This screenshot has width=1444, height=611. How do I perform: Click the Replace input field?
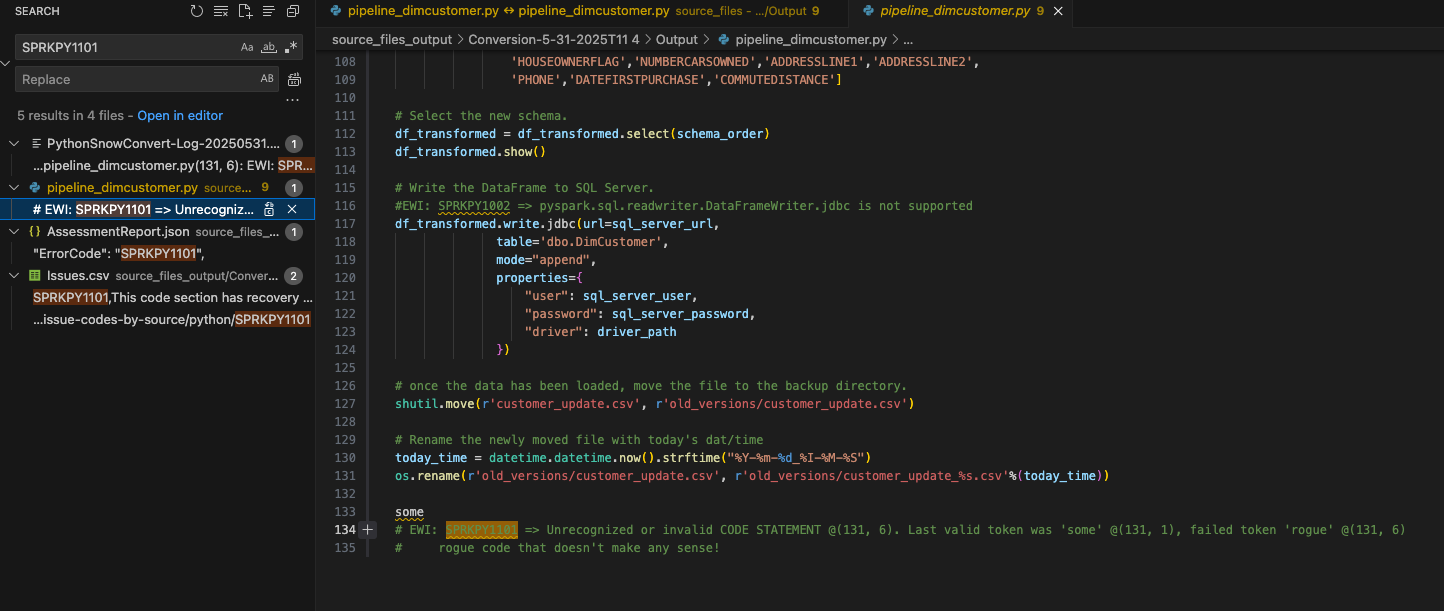[135, 80]
